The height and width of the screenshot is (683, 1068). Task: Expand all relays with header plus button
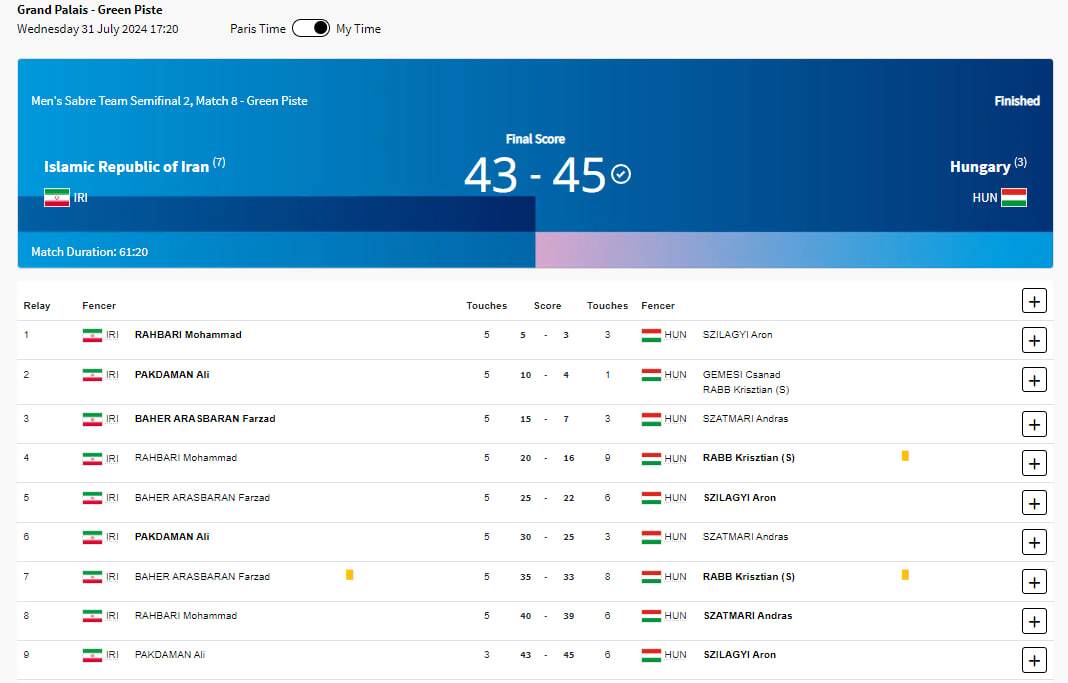(1034, 301)
